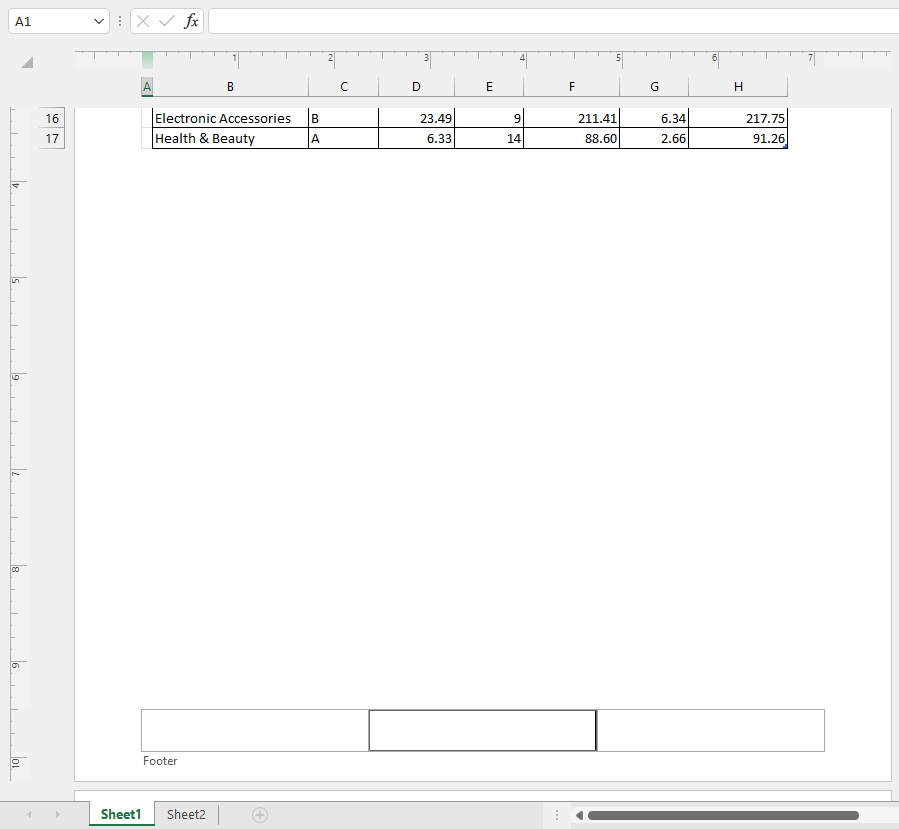This screenshot has width=899, height=829.
Task: Switch to the Sheet2 tab
Action: coord(185,814)
